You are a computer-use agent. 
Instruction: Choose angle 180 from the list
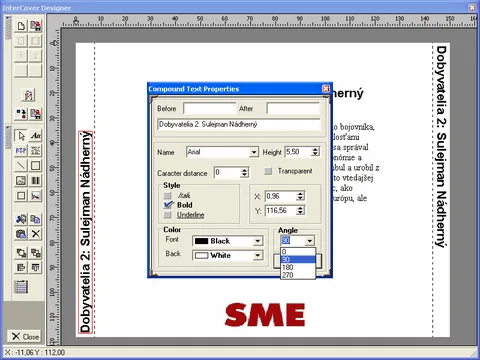[298, 267]
